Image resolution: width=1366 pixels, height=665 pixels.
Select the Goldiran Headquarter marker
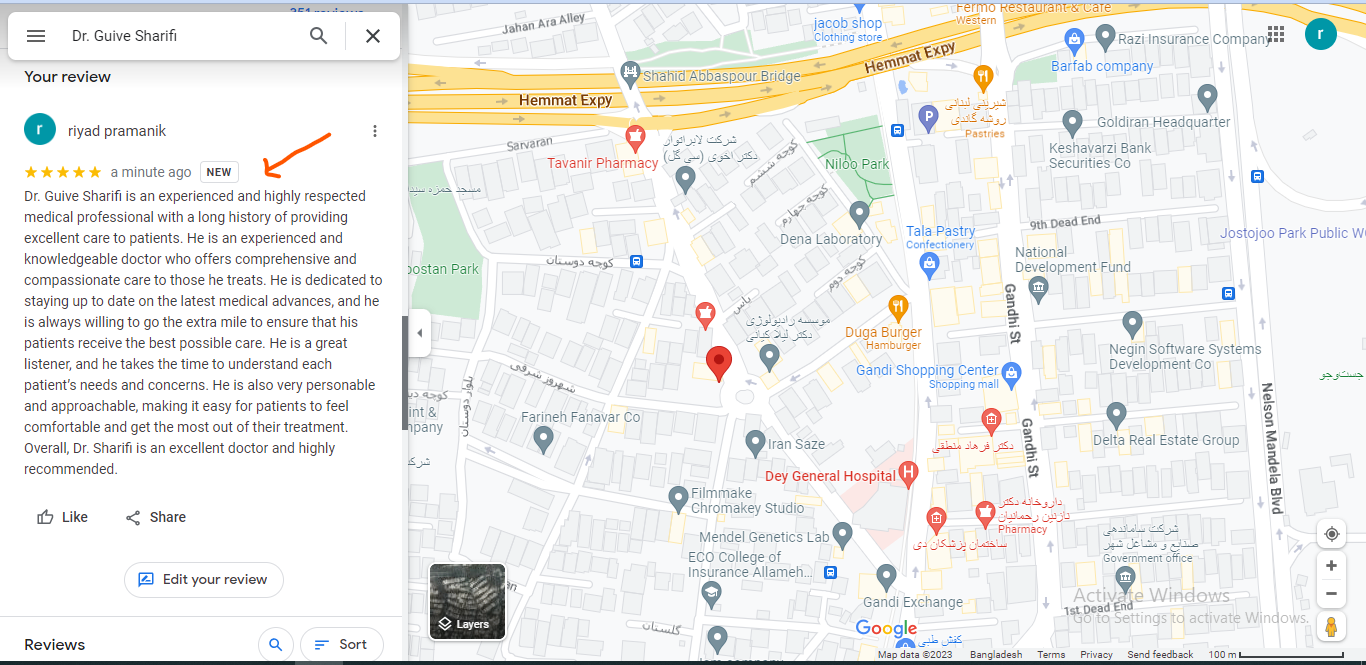1207,97
